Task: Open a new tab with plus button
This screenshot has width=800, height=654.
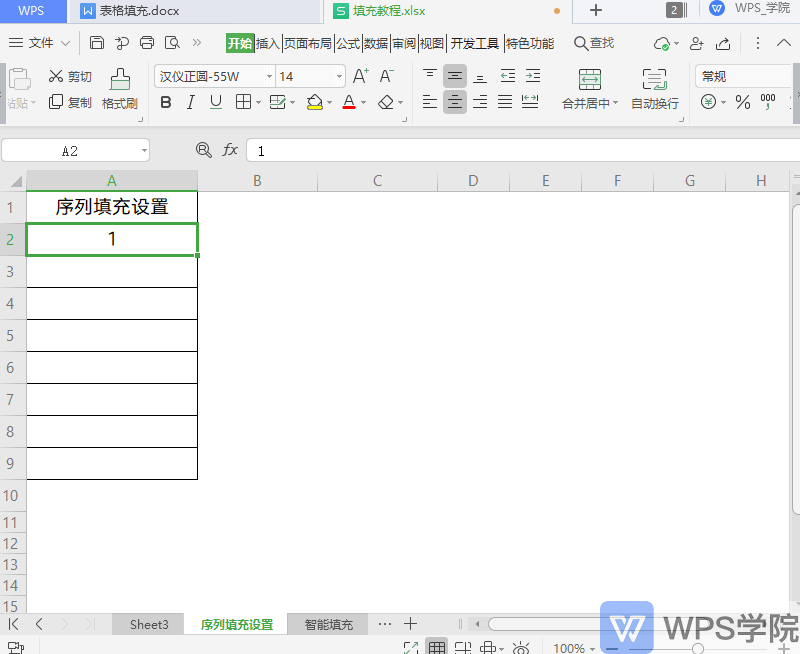Action: 595,10
